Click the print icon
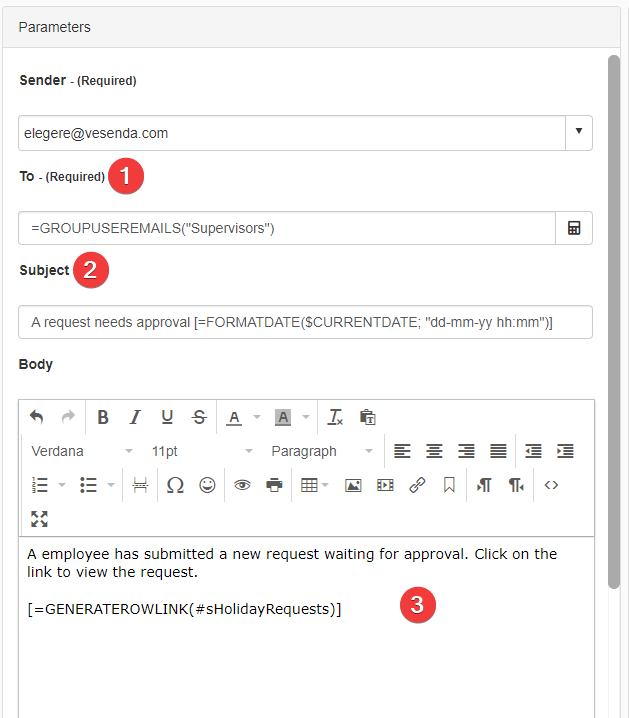The image size is (629, 718). coord(274,485)
